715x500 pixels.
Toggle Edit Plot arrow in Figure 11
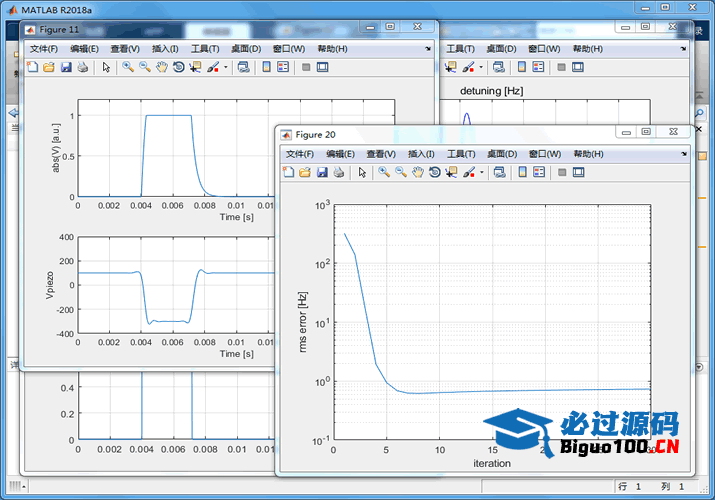tap(106, 67)
